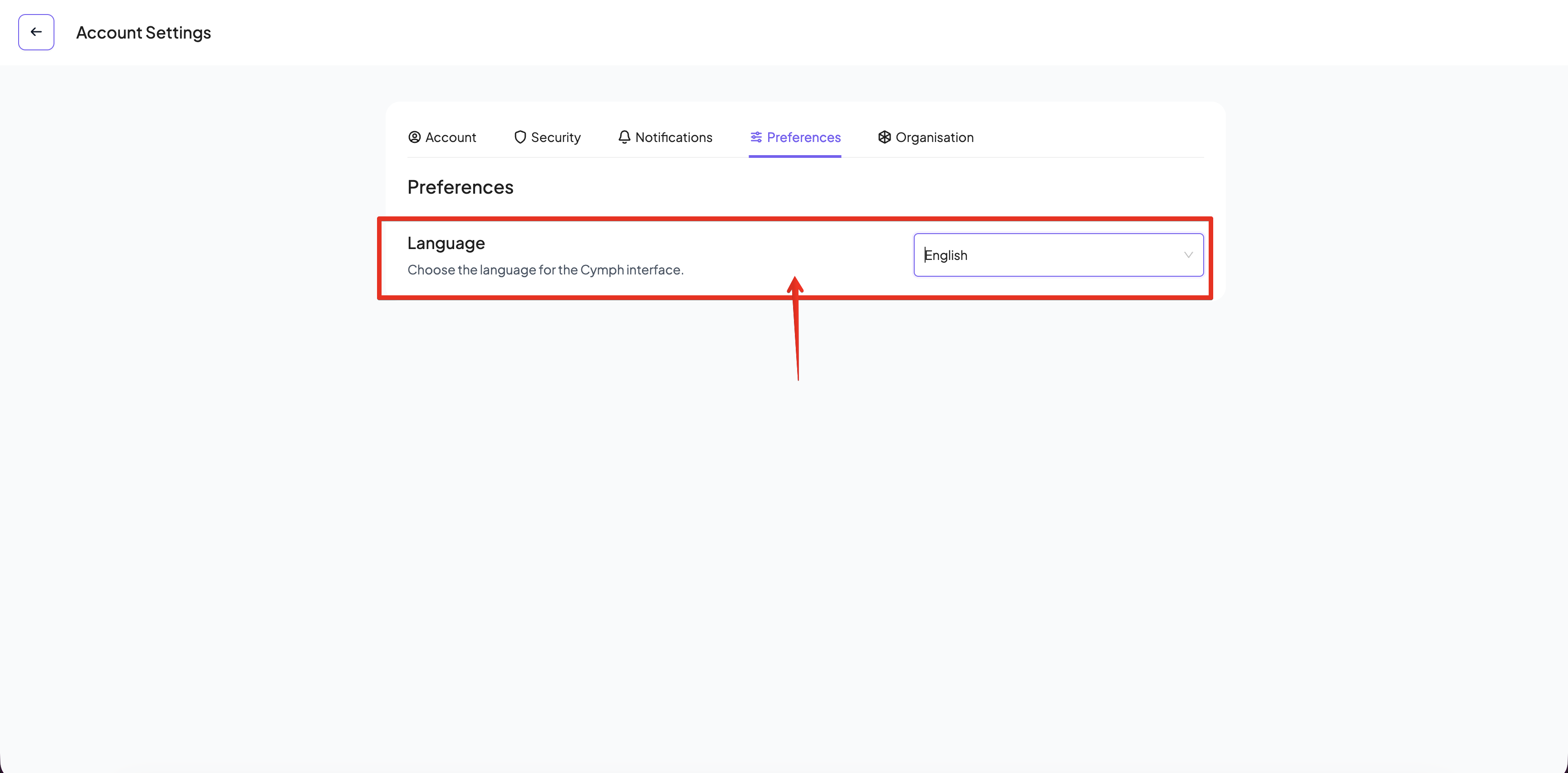Click the Account tab's person icon
The height and width of the screenshot is (773, 1568).
(415, 137)
